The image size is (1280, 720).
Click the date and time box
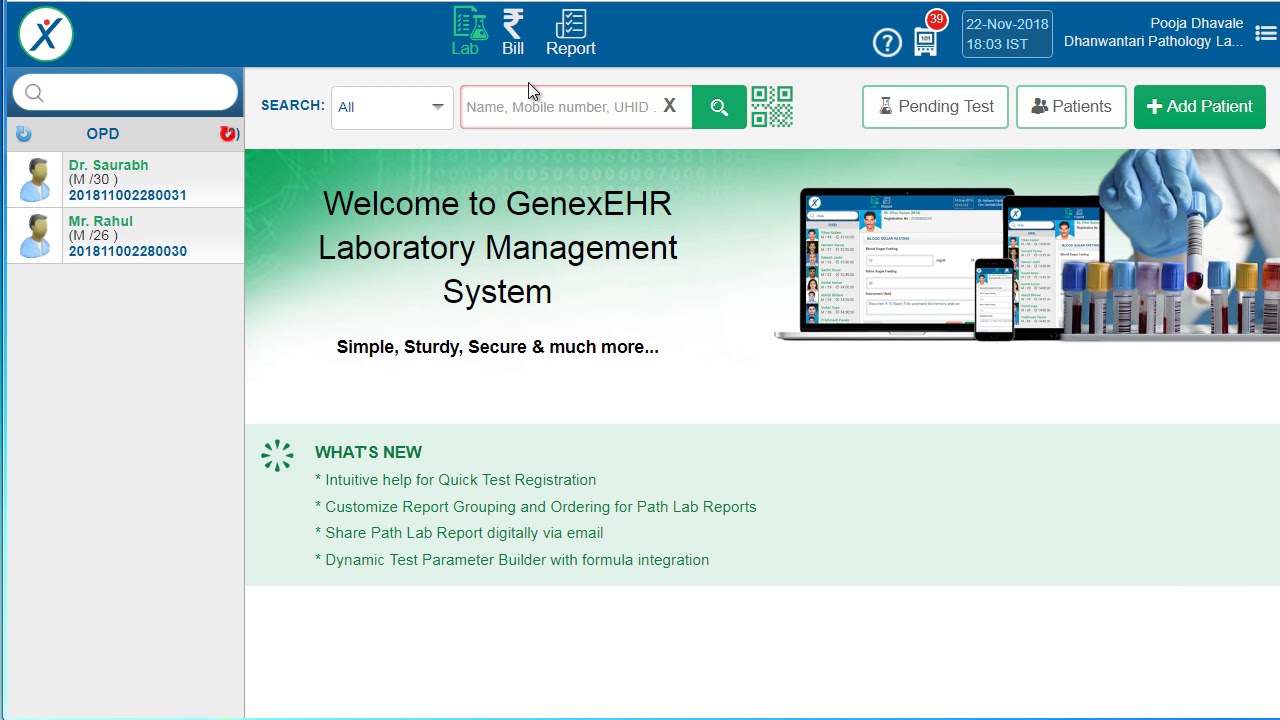pos(1007,34)
